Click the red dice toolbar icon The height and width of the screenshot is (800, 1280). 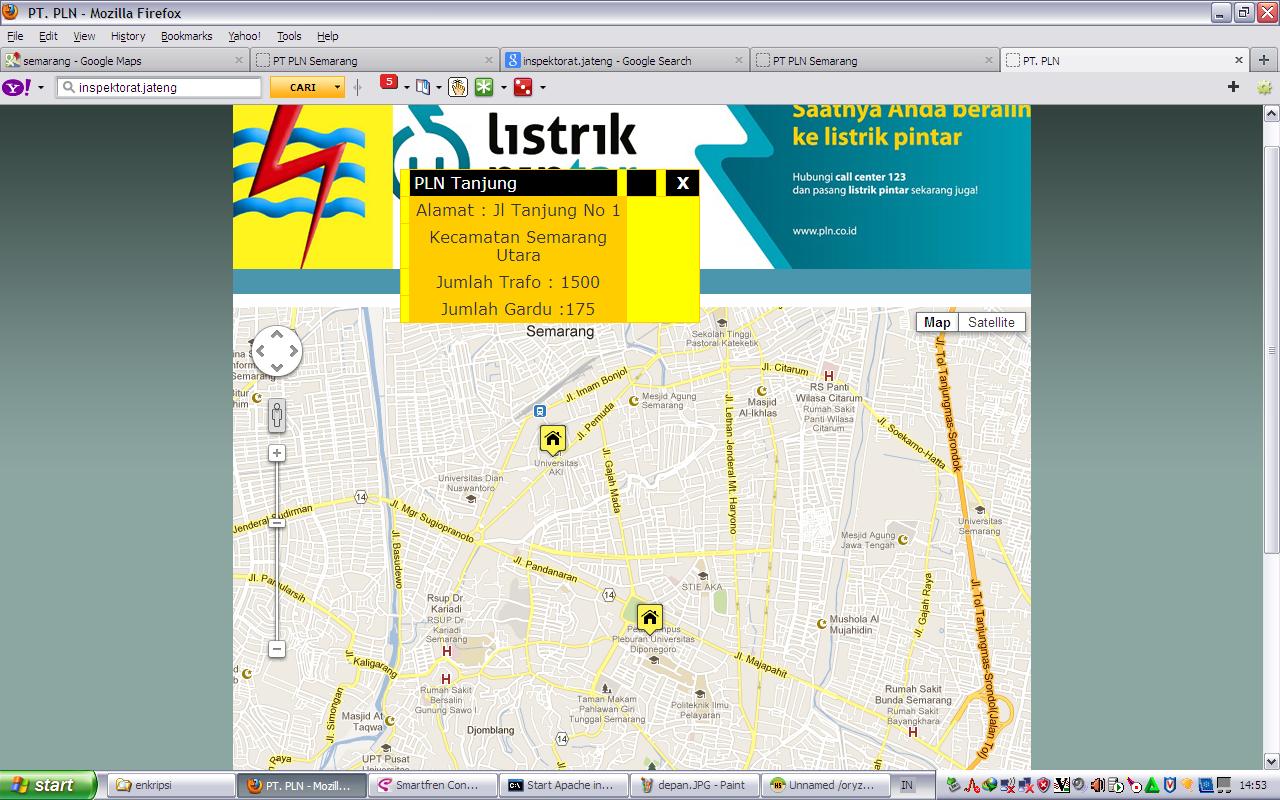522,87
